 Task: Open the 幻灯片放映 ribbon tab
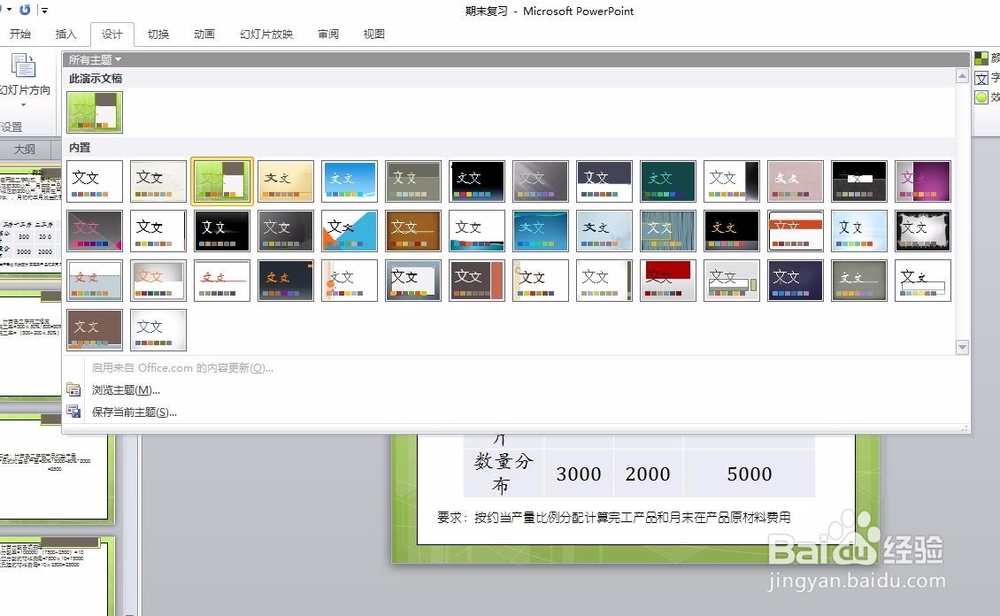click(x=269, y=33)
